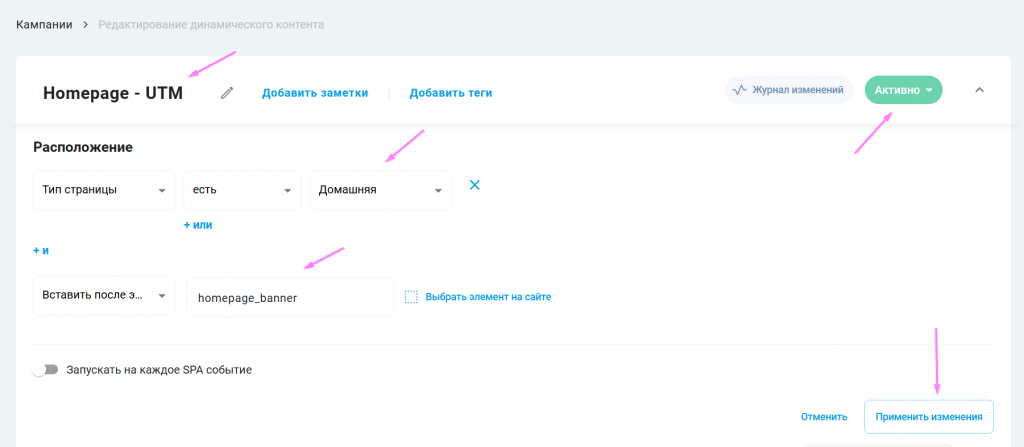Screen dimensions: 1024x447
Task: Collapse the campaign header with chevron arrow
Action: [979, 90]
